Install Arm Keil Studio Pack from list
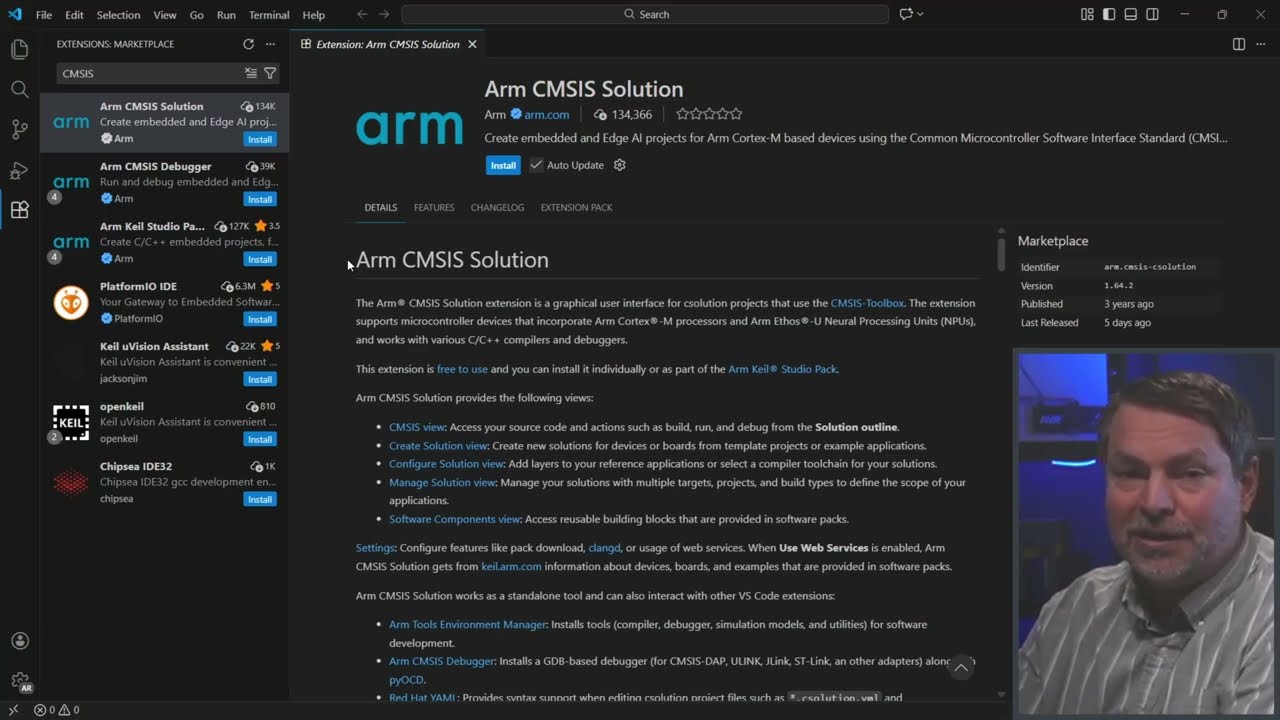Viewport: 1280px width, 720px height. pyautogui.click(x=260, y=259)
